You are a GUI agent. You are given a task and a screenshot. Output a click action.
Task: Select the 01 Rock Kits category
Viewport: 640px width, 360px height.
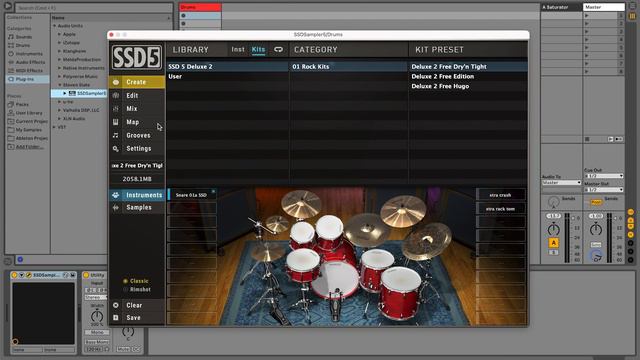coord(349,67)
